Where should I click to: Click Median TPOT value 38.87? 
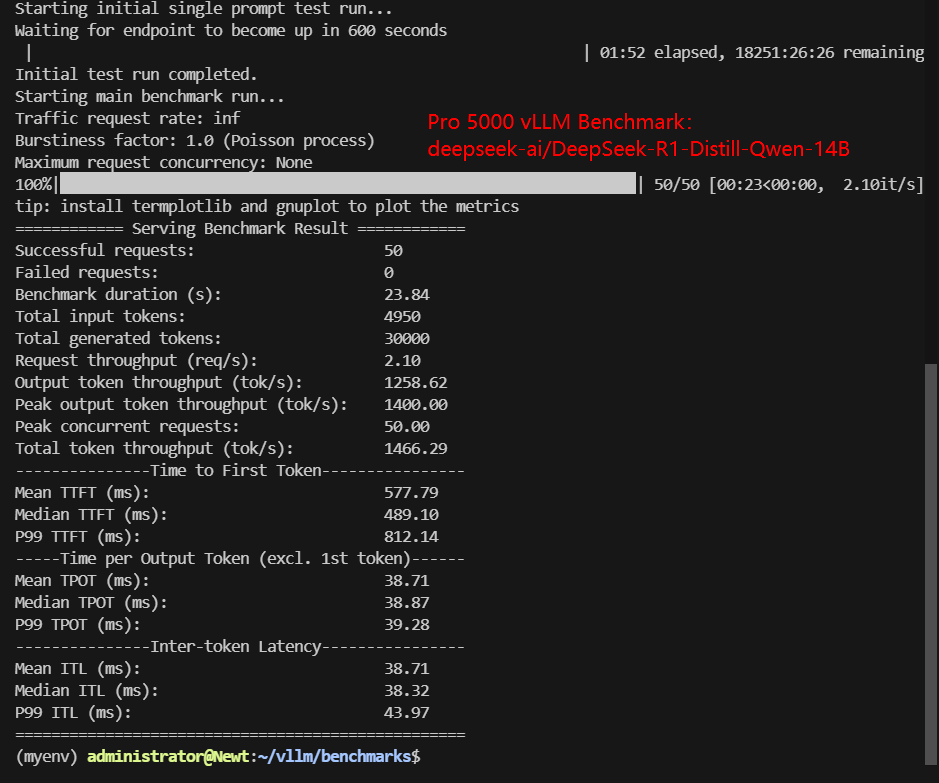point(407,602)
